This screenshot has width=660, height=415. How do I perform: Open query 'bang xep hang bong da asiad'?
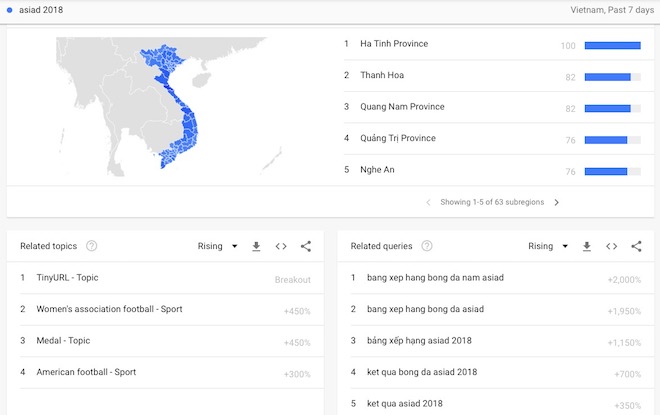[x=425, y=309]
